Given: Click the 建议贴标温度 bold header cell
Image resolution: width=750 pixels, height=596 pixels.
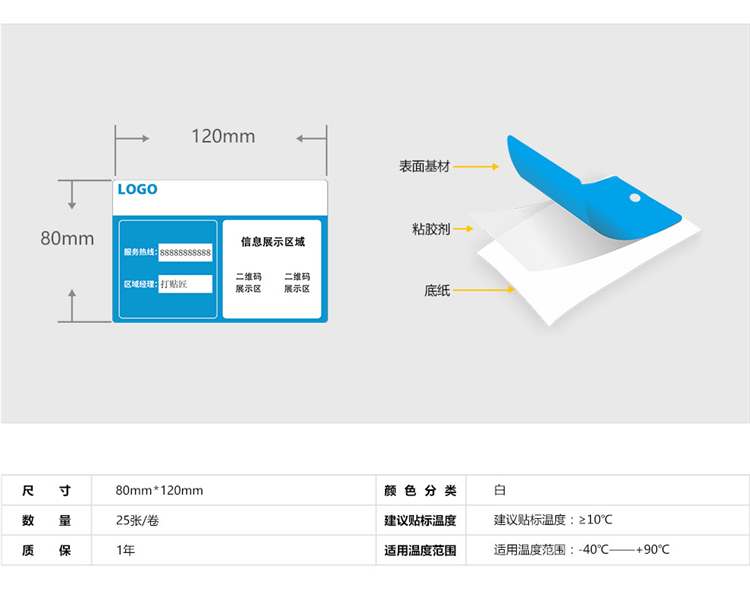Looking at the screenshot, I should (x=420, y=520).
